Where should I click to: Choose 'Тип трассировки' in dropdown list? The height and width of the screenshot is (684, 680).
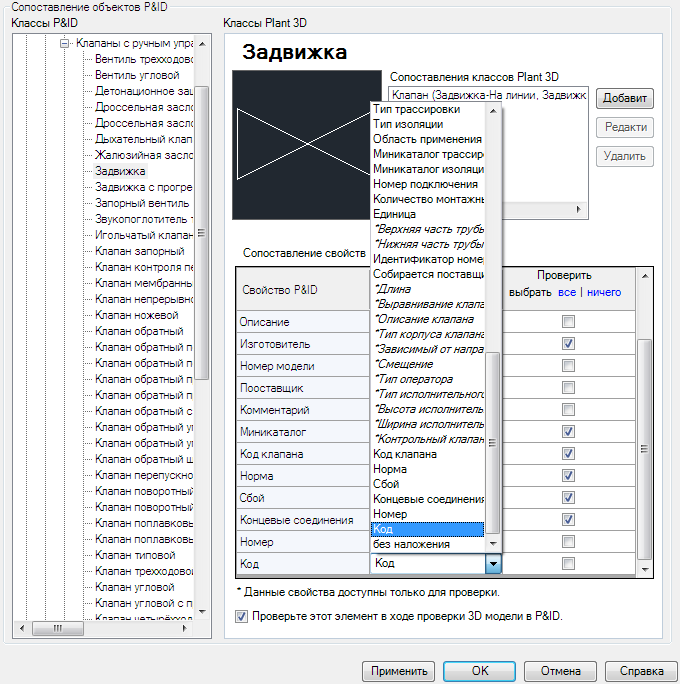pyautogui.click(x=428, y=109)
